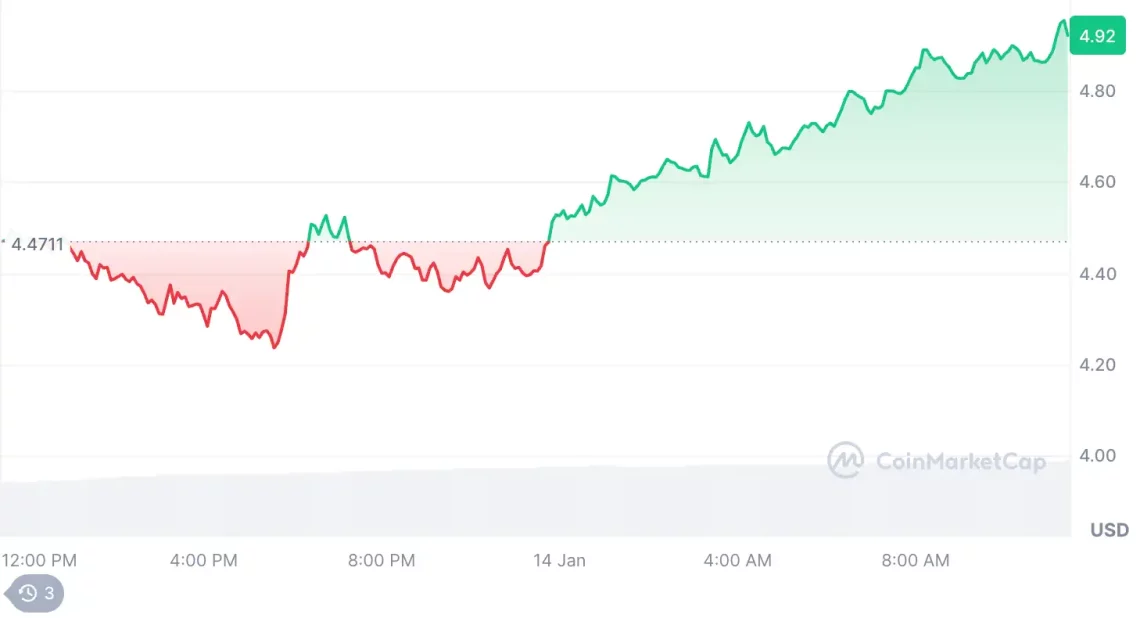Screen dimensions: 1140x618
Task: Jump to the 14 Jan date label
Action: click(x=559, y=560)
